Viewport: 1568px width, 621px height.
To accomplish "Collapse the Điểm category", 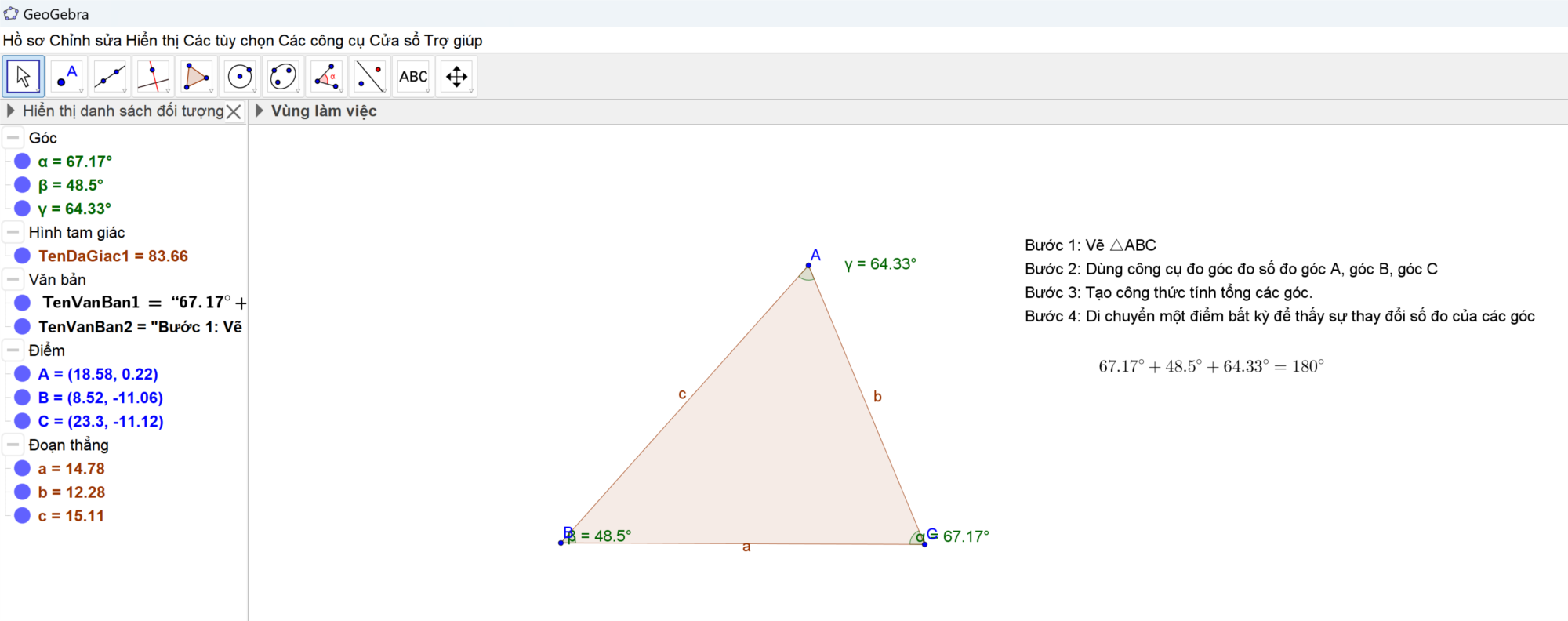I will [13, 350].
